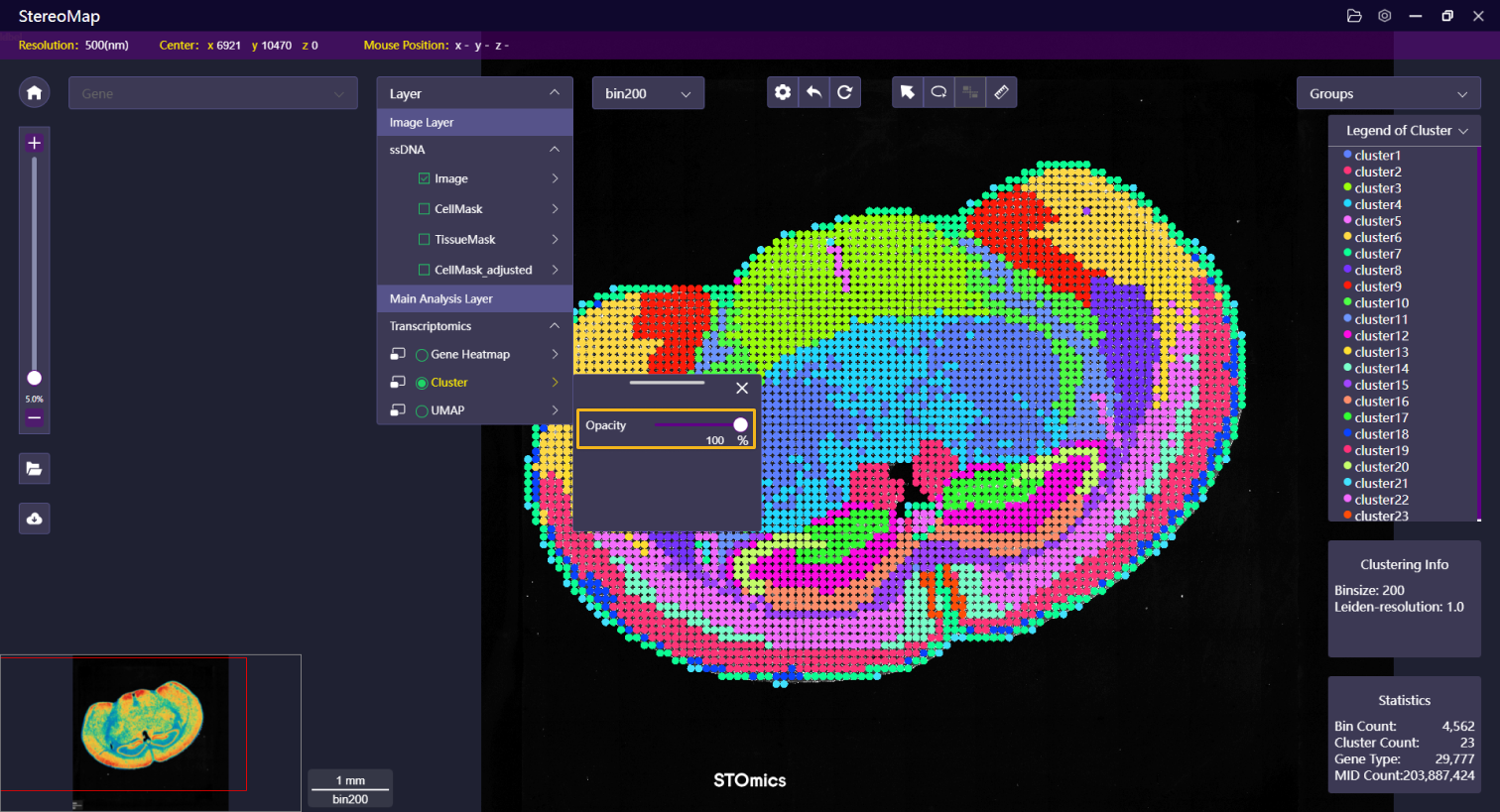Click the Opacity slider handle
Viewport: 1500px width, 812px height.
(x=740, y=424)
